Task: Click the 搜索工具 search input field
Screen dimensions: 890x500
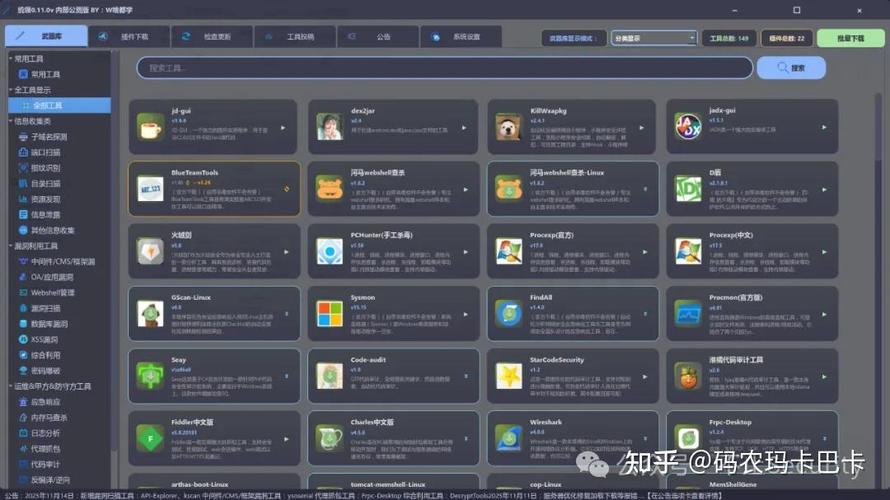Action: 444,68
